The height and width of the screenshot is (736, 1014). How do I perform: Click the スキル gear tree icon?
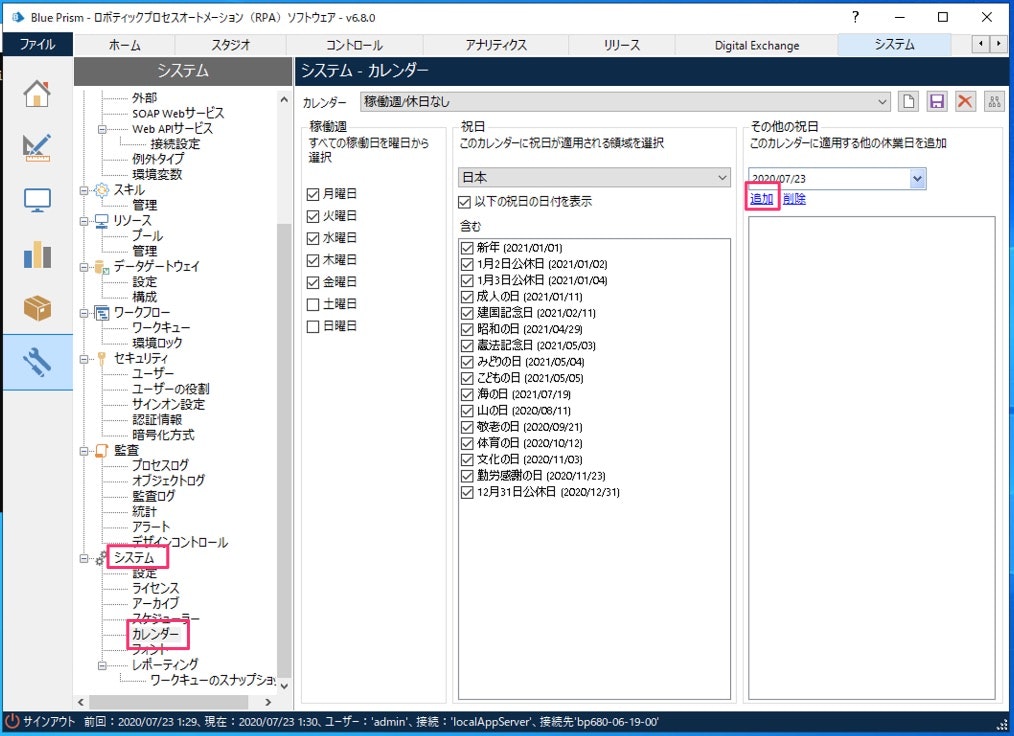coord(102,190)
